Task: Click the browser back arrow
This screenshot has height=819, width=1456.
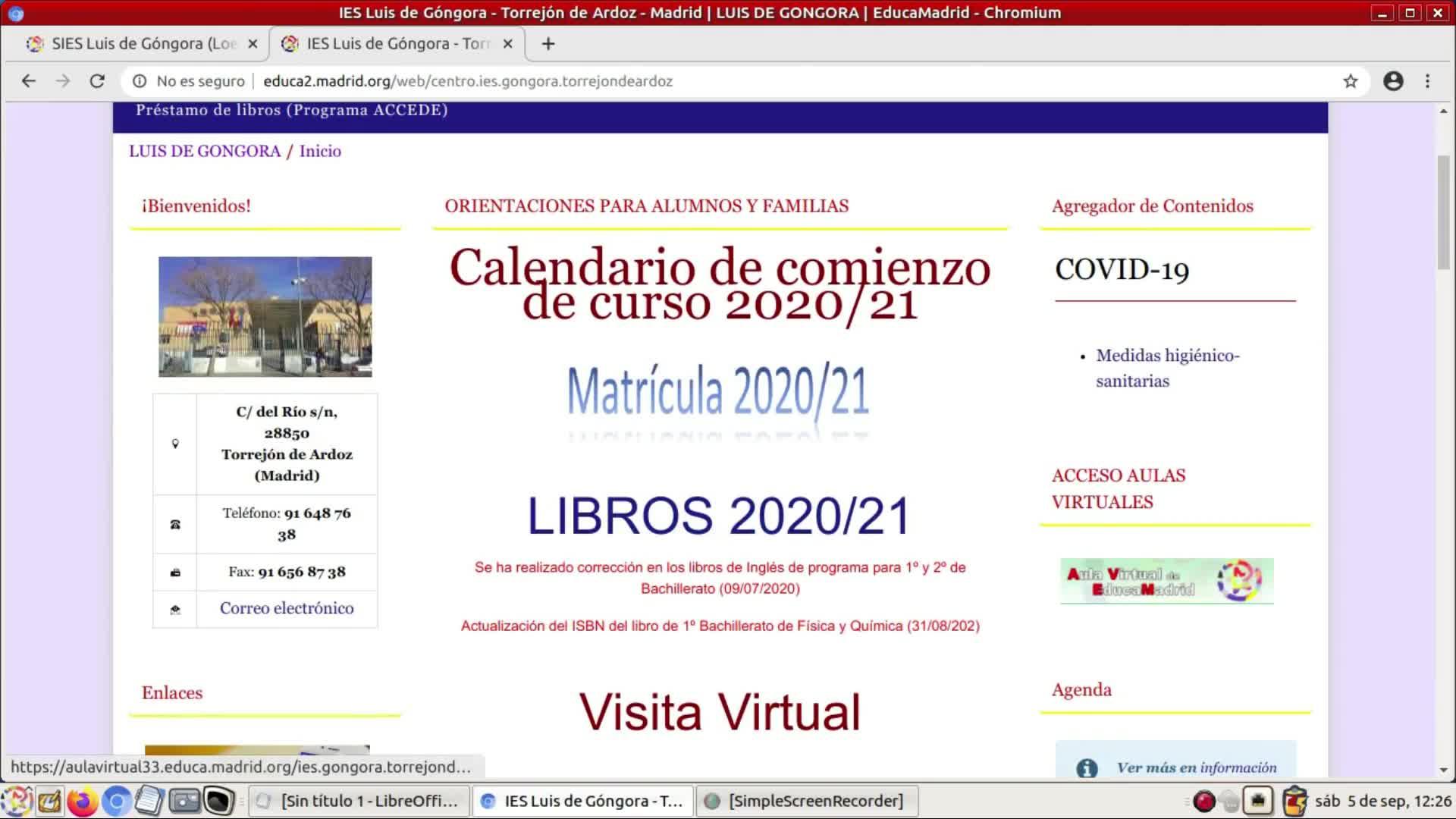Action: pyautogui.click(x=28, y=81)
